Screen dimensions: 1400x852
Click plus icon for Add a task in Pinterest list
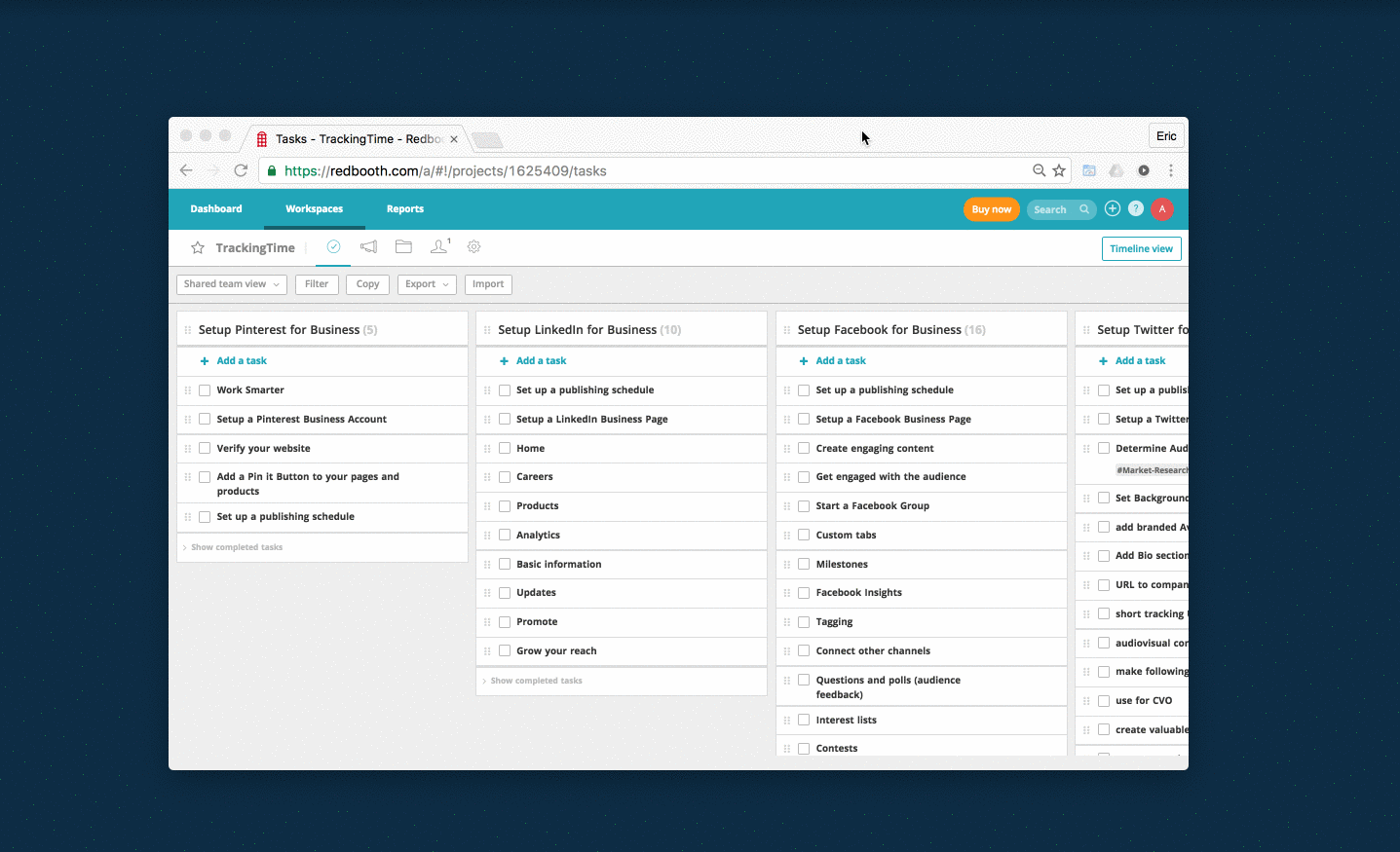[x=205, y=361]
